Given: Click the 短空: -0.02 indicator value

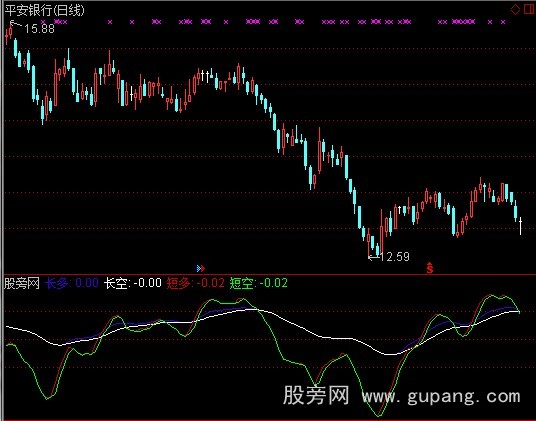Looking at the screenshot, I should click(258, 283).
